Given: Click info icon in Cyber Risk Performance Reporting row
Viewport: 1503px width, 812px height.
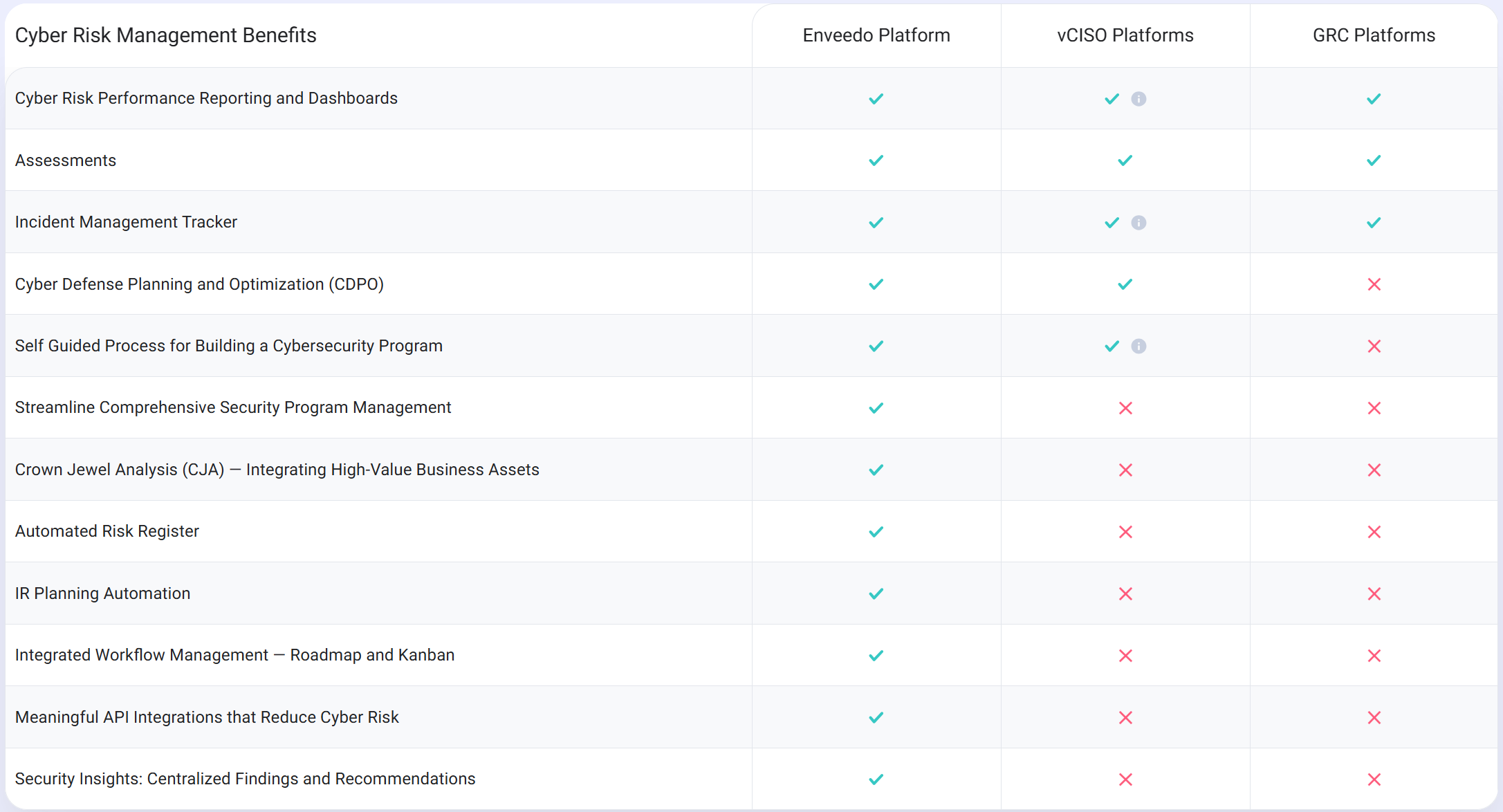Looking at the screenshot, I should pos(1138,99).
